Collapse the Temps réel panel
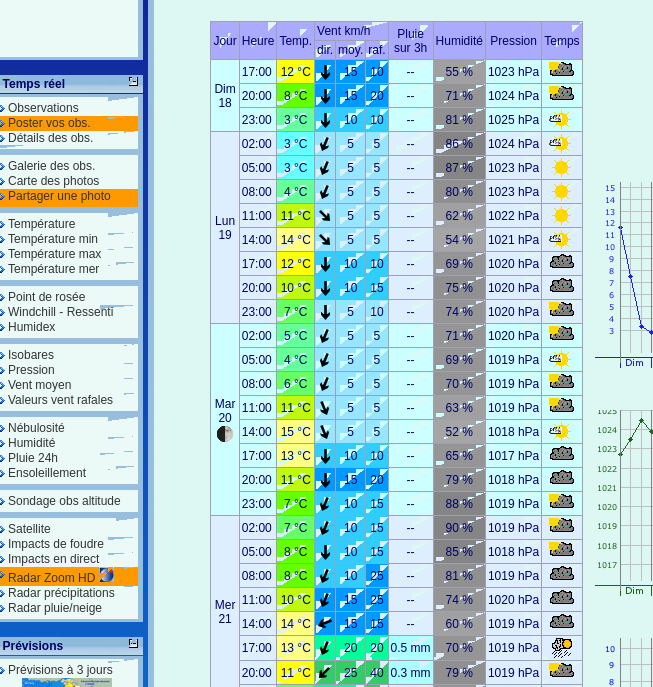The height and width of the screenshot is (687, 653). pyautogui.click(x=133, y=81)
